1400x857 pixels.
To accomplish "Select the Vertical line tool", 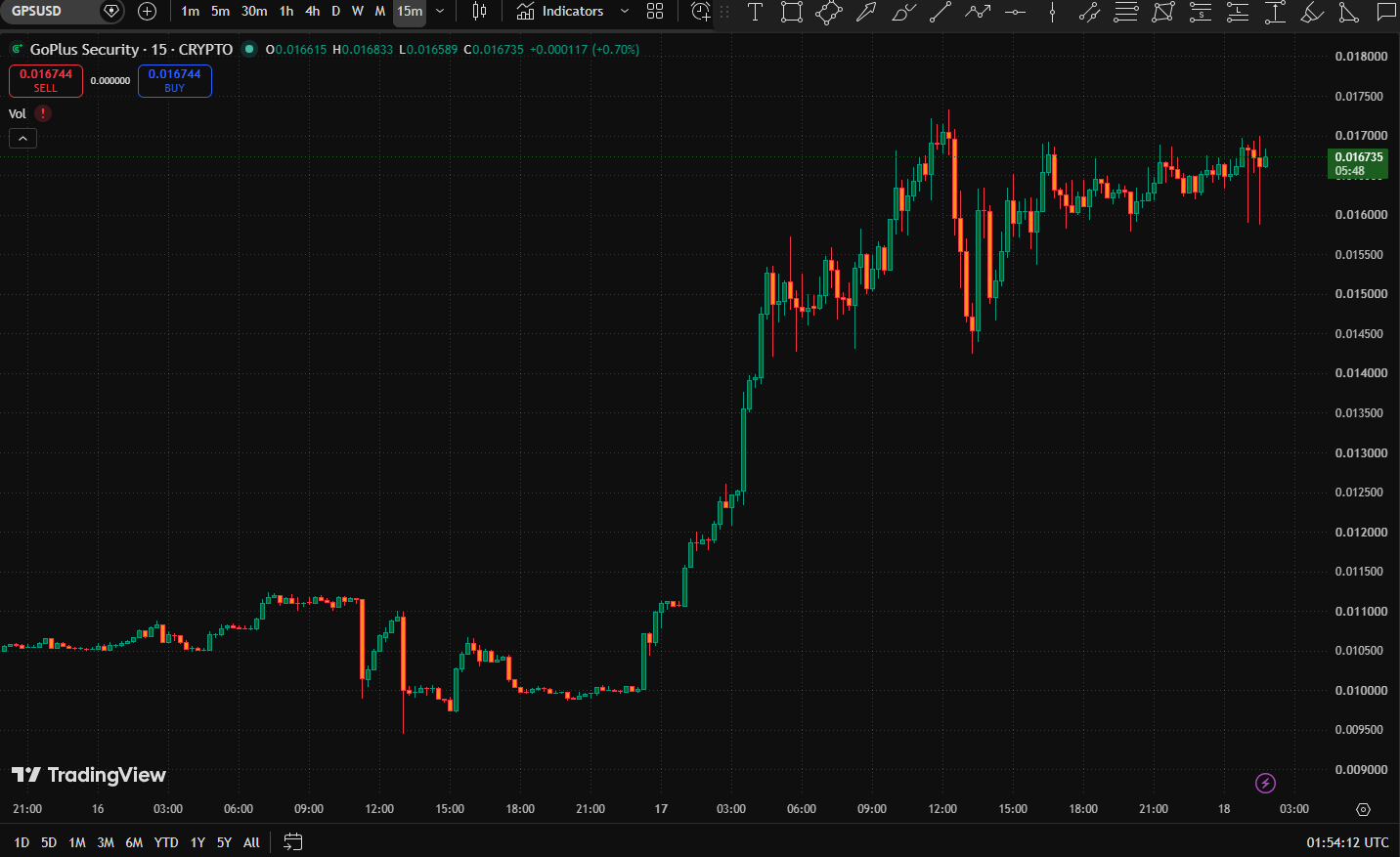I will coord(1052,12).
